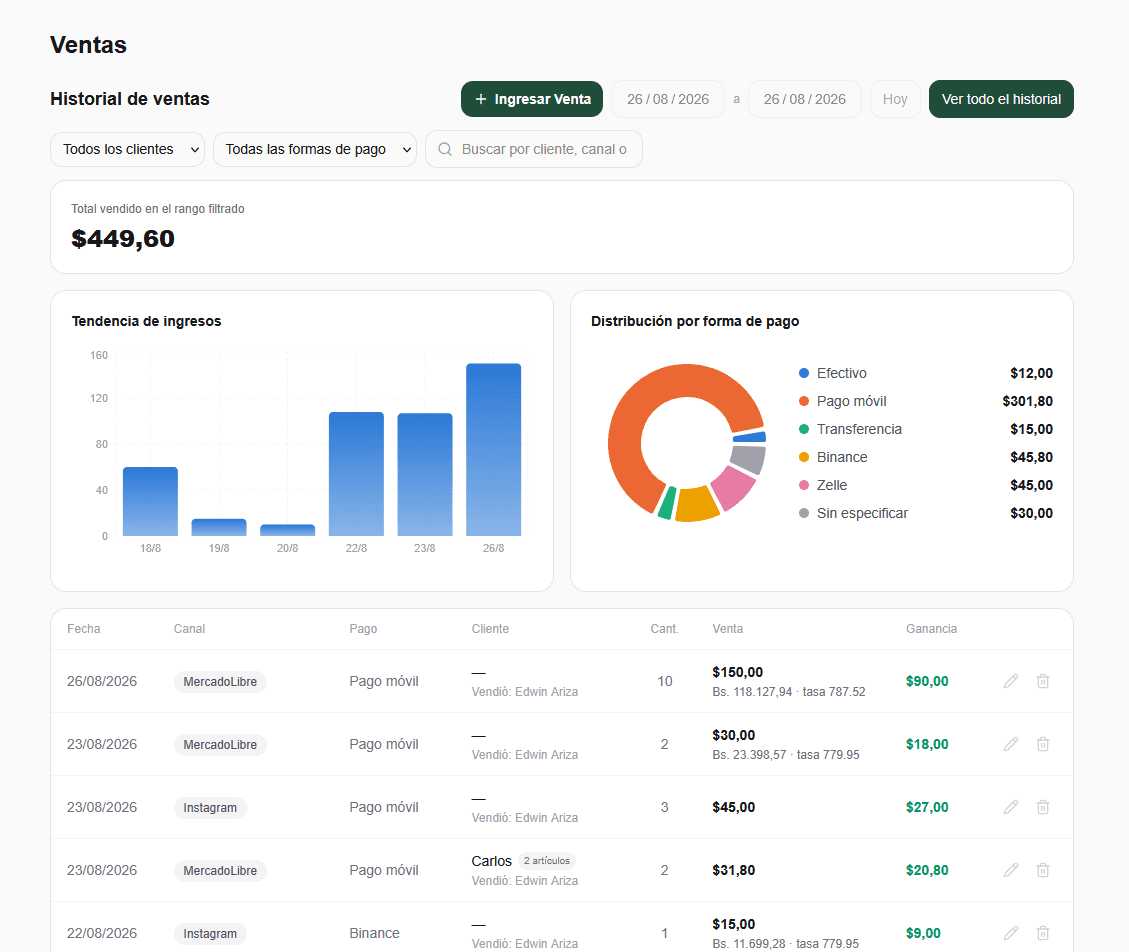Click the $90,00 profit value
The image size is (1129, 952).
(927, 681)
